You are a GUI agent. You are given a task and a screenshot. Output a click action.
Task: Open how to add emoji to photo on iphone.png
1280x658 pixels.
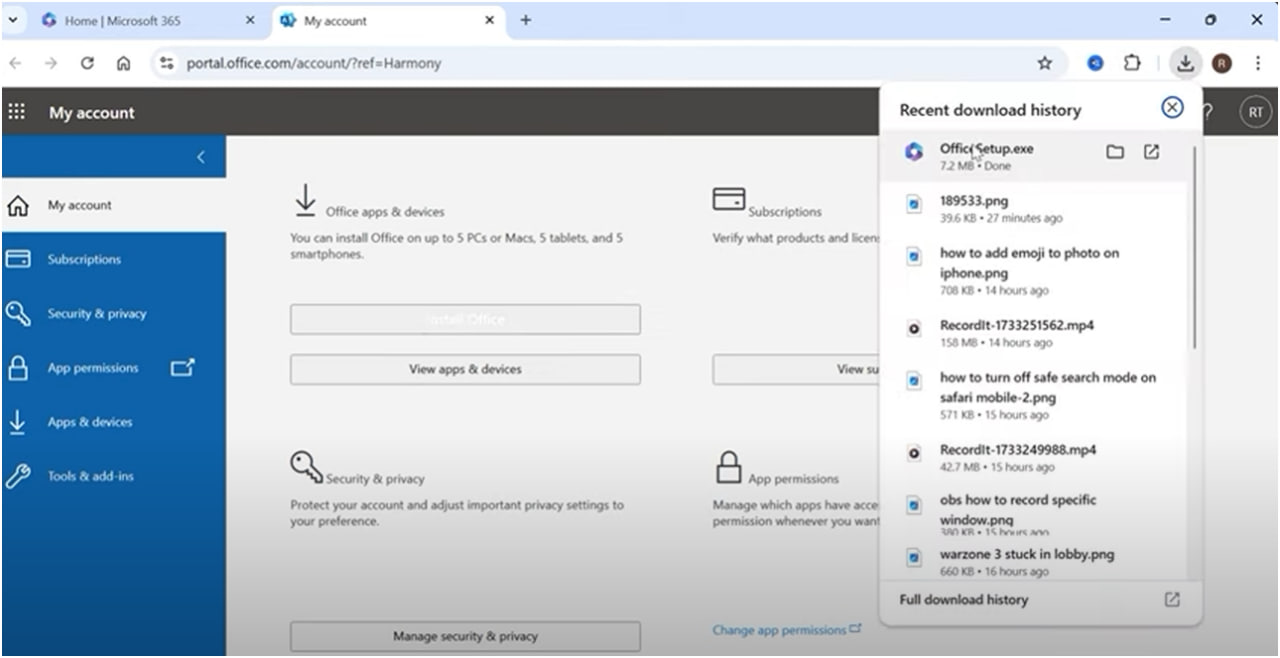tap(1035, 270)
